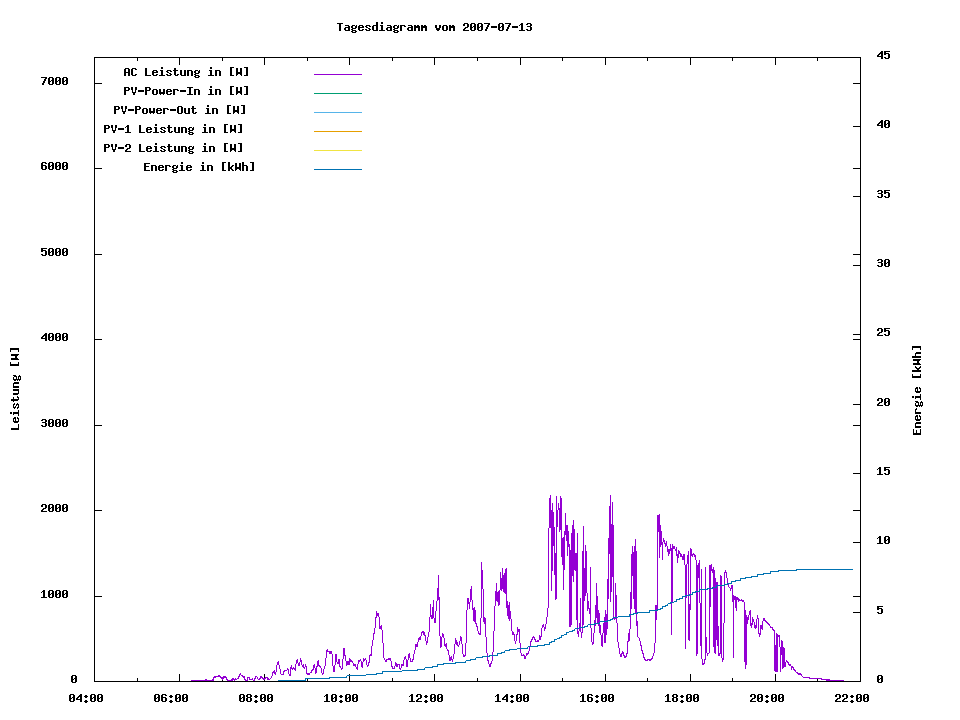The height and width of the screenshot is (720, 960).
Task: Click the 18:00 time axis label
Action: coord(682,698)
